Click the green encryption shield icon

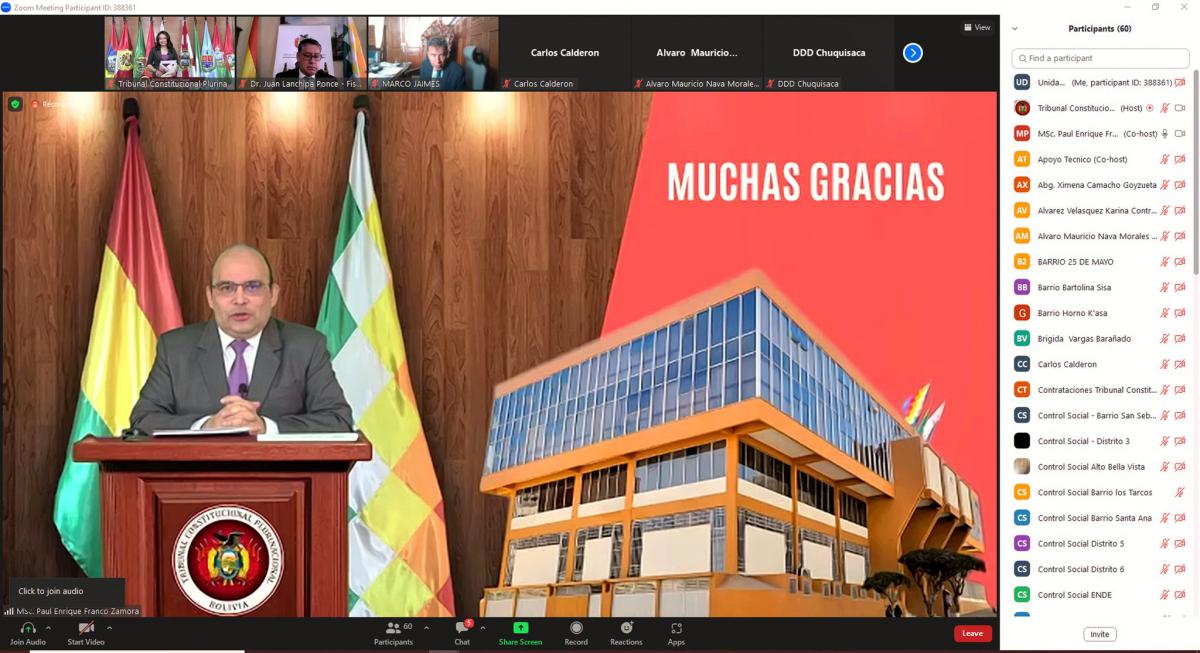pyautogui.click(x=15, y=104)
